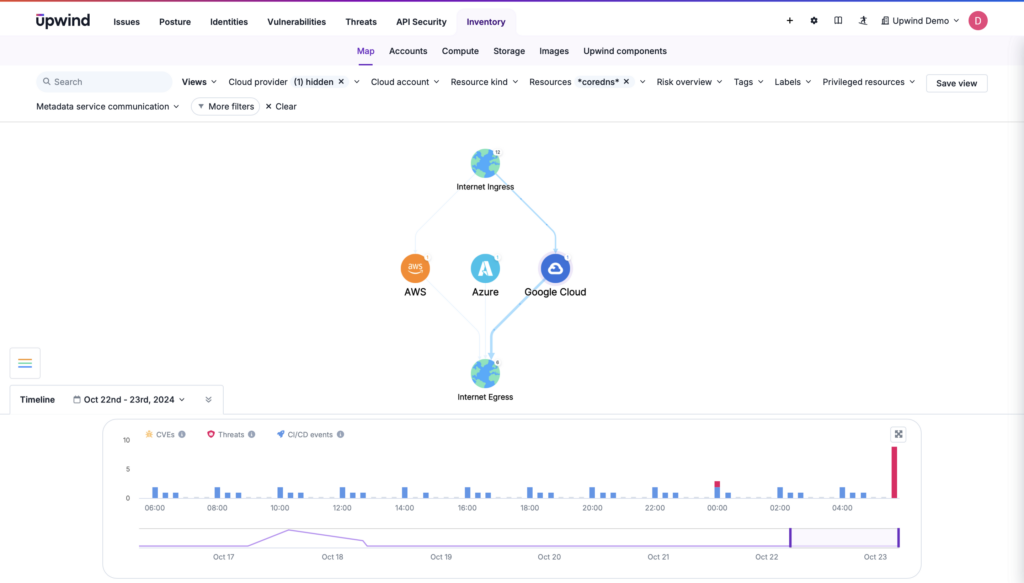
Task: Expand the timeline chart to fullscreen
Action: click(898, 434)
